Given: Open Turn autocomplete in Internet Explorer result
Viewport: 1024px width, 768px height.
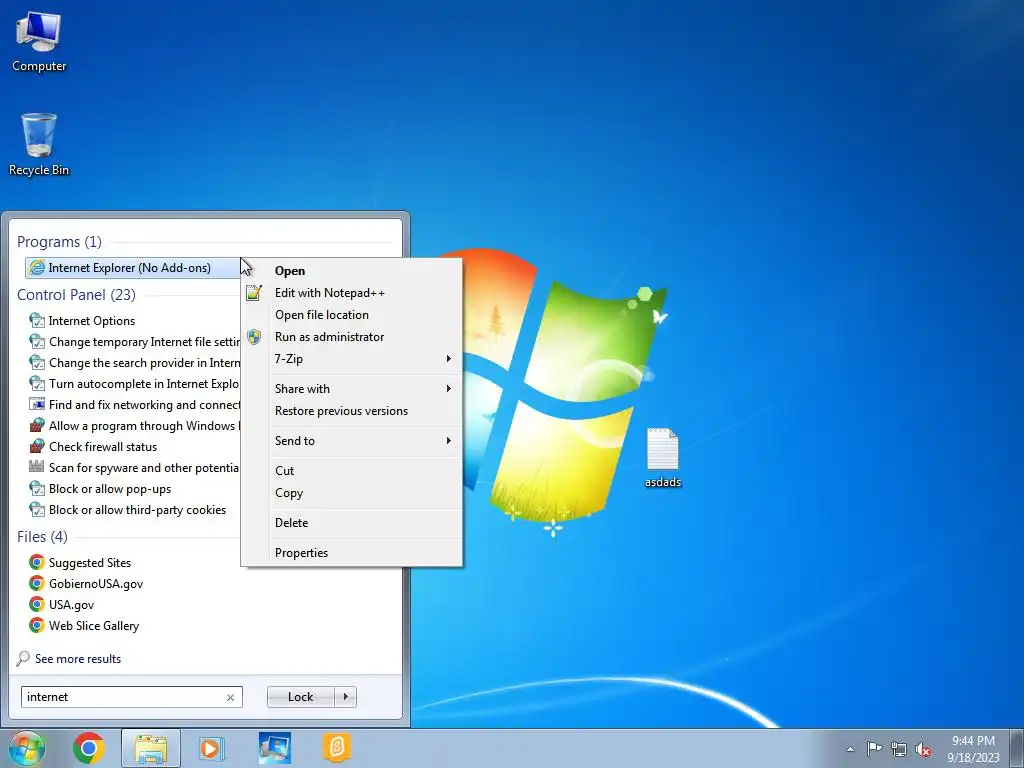Looking at the screenshot, I should coord(134,383).
